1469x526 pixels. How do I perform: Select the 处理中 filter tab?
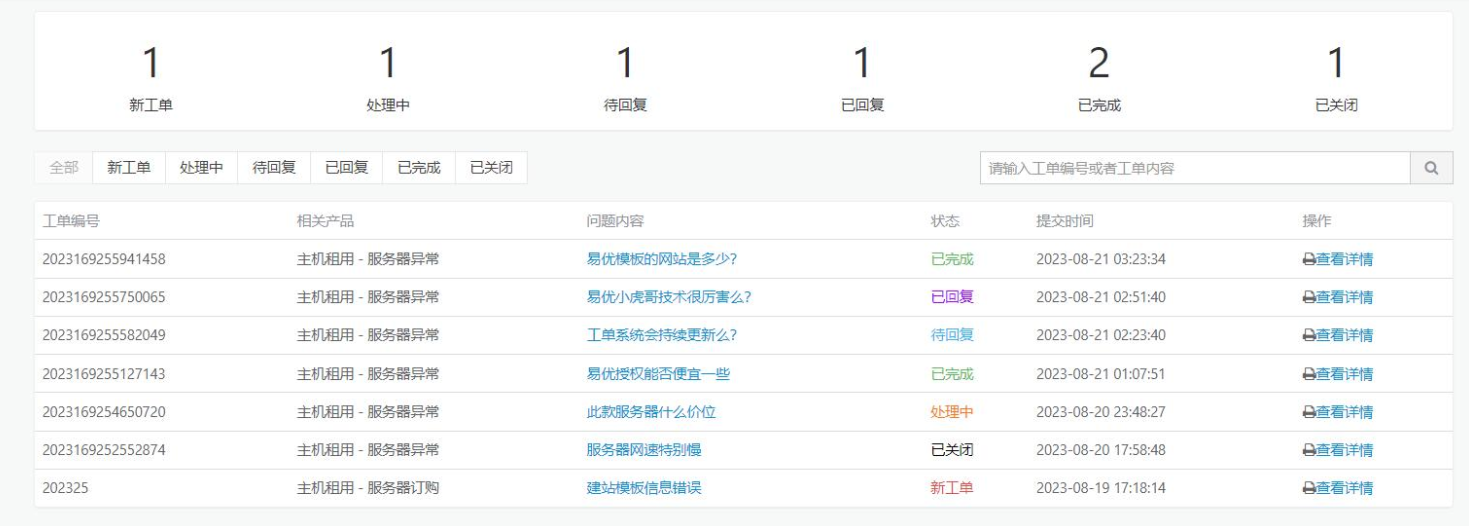point(201,168)
